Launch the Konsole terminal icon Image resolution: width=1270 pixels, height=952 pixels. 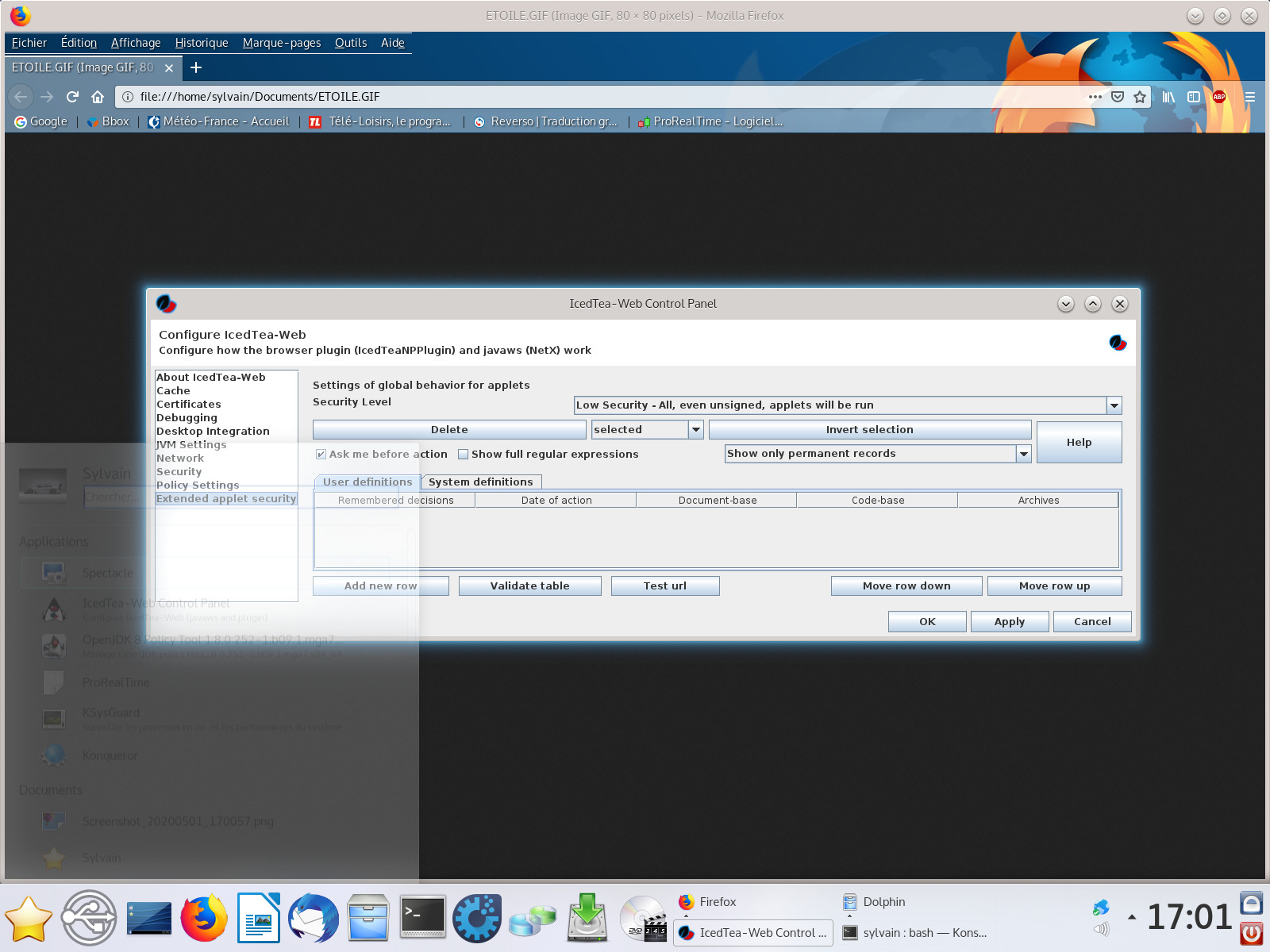point(422,917)
